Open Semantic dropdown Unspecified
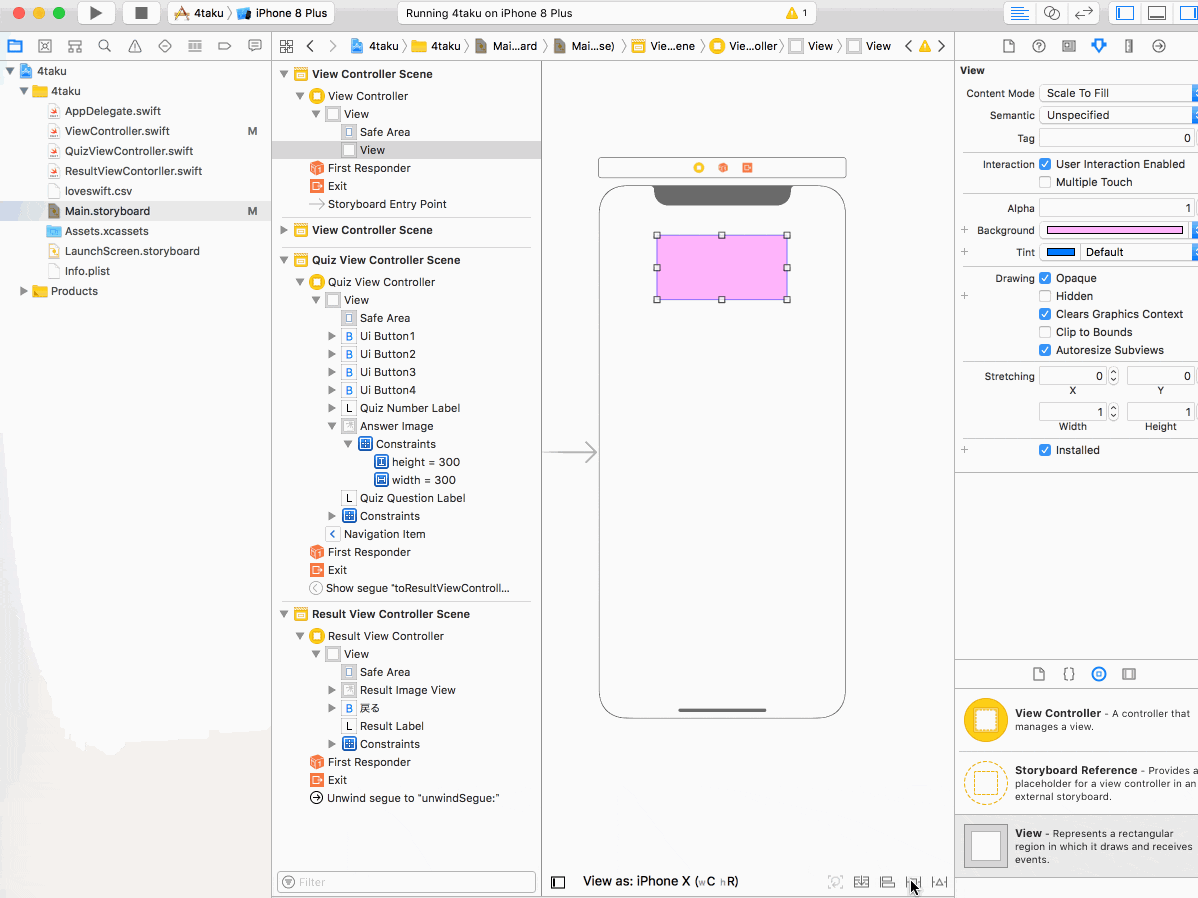Image resolution: width=1198 pixels, height=898 pixels. coord(1119,115)
